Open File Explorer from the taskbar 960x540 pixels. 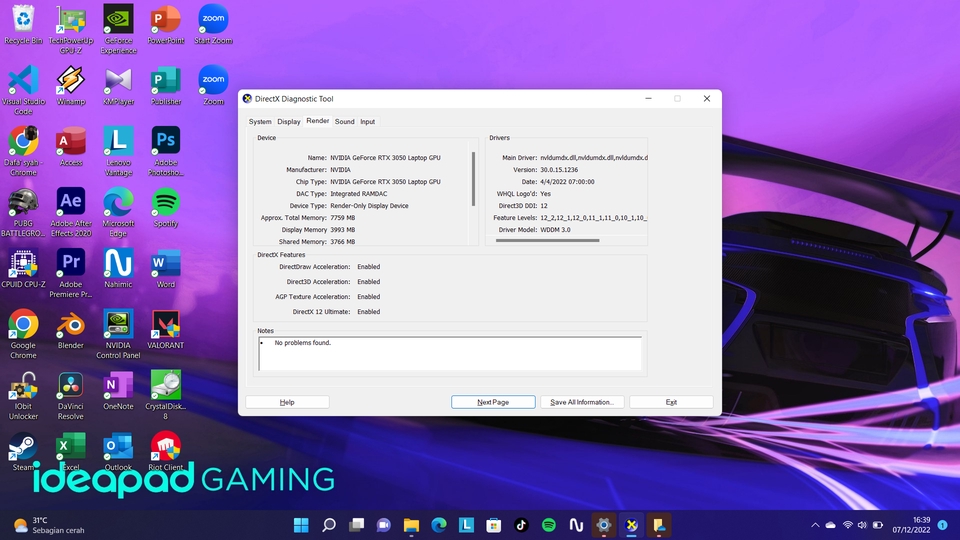tap(411, 525)
